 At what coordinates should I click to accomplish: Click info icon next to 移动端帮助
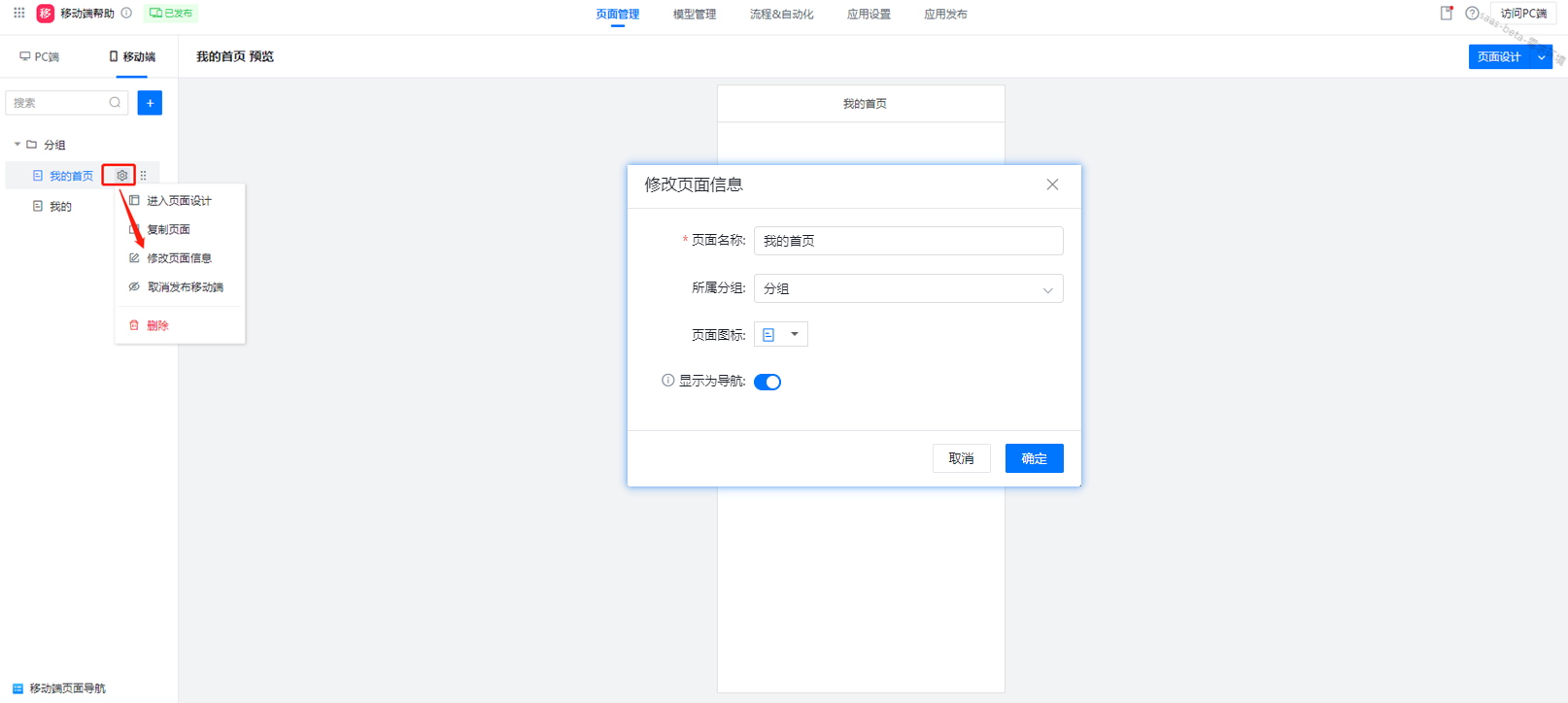point(126,13)
